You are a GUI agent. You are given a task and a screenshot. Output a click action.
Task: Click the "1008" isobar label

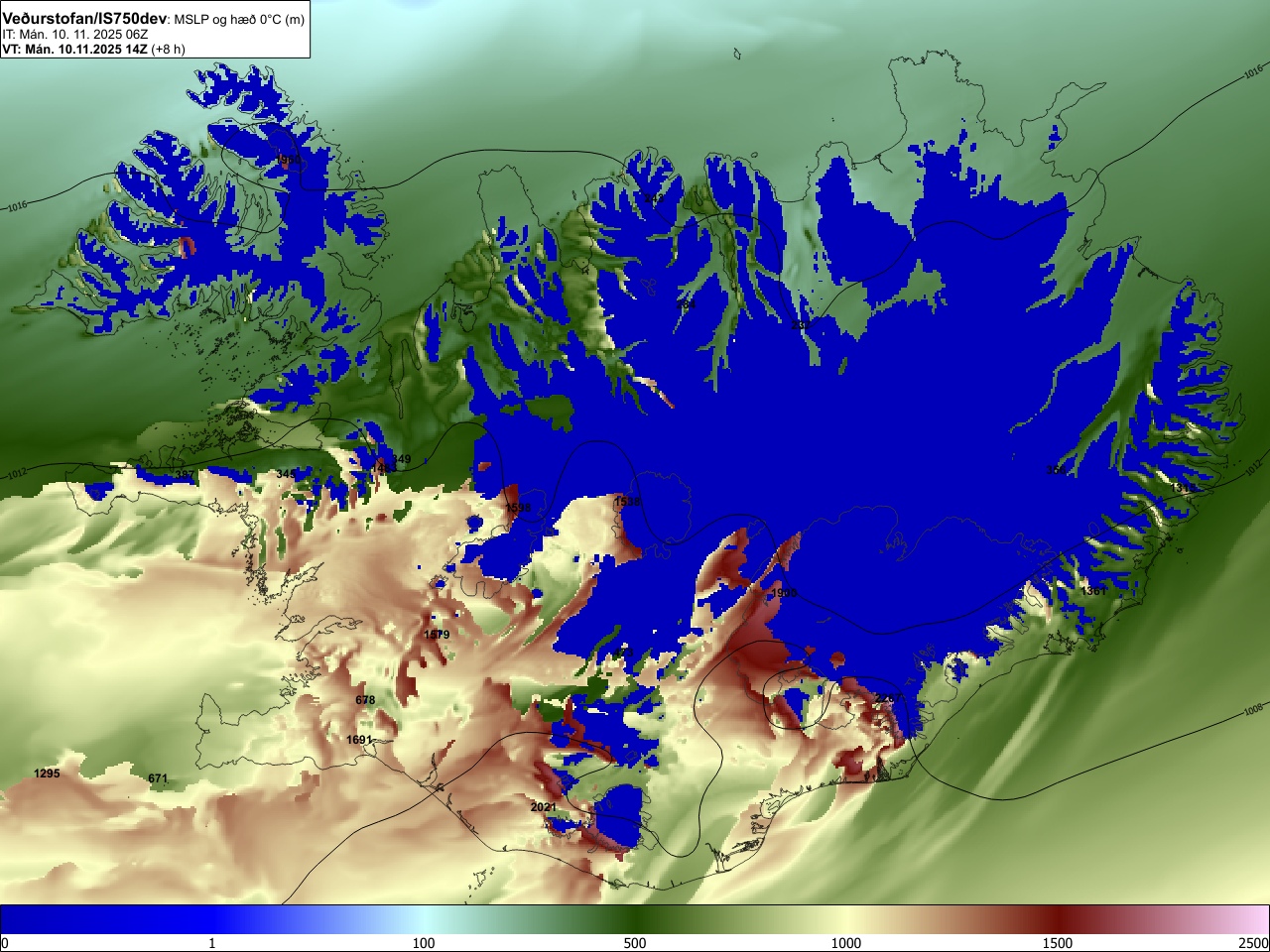point(1254,710)
